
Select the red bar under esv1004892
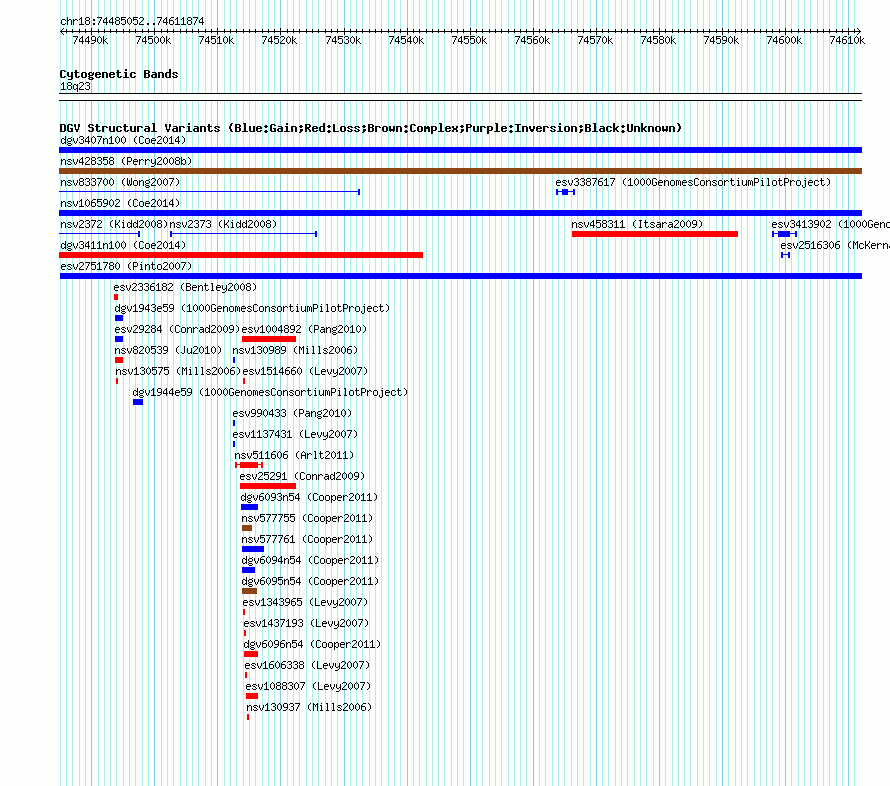(269, 339)
